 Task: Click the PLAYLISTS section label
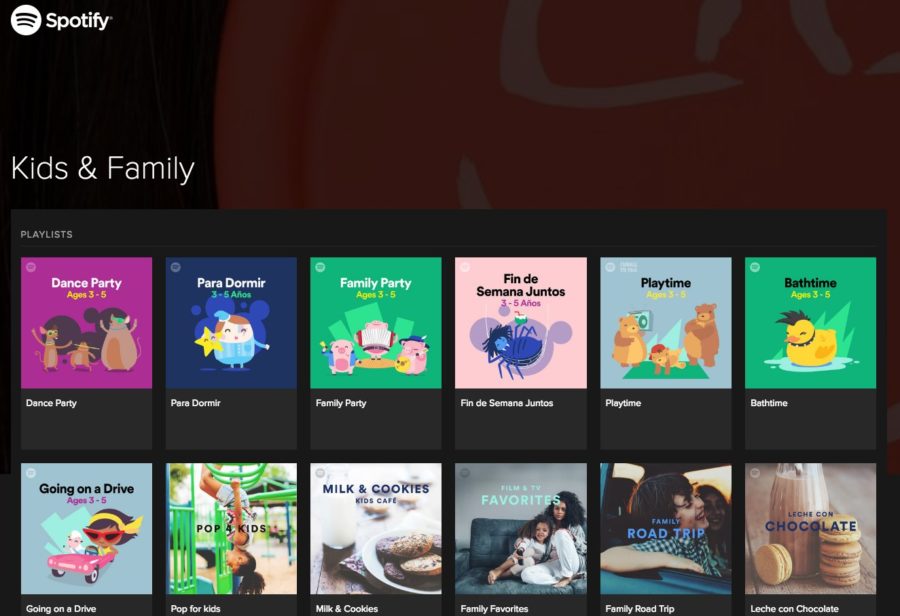pos(46,234)
